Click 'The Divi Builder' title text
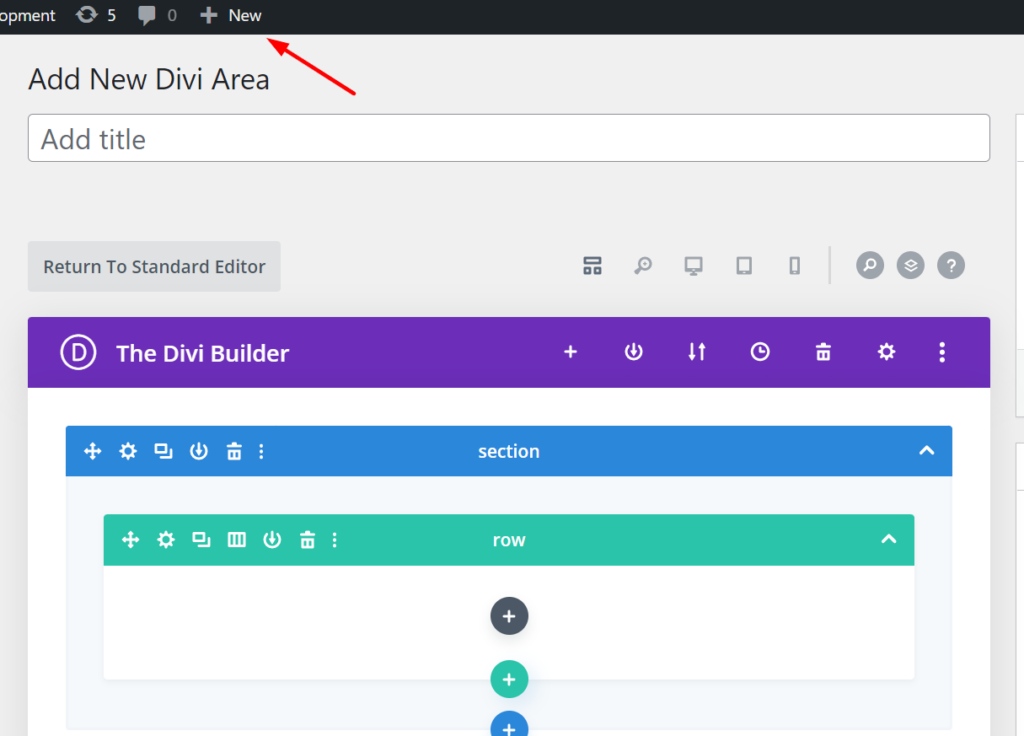This screenshot has width=1024, height=736. coord(202,353)
